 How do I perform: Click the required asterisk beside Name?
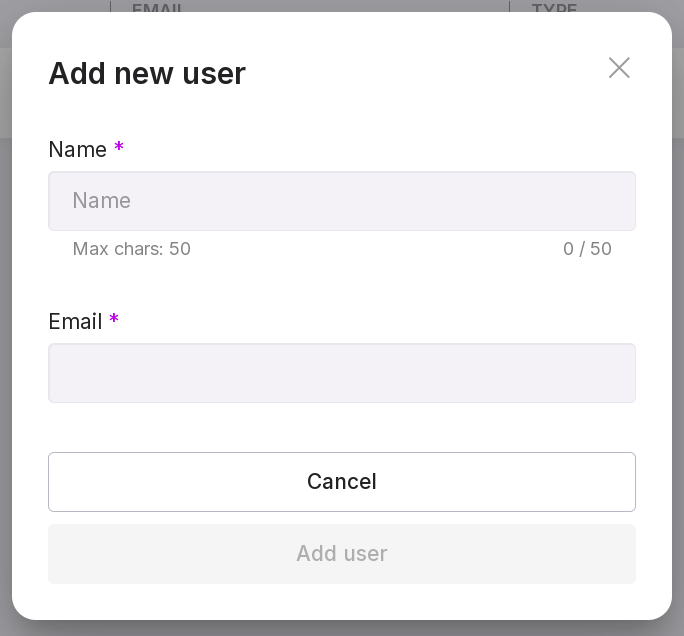[119, 149]
